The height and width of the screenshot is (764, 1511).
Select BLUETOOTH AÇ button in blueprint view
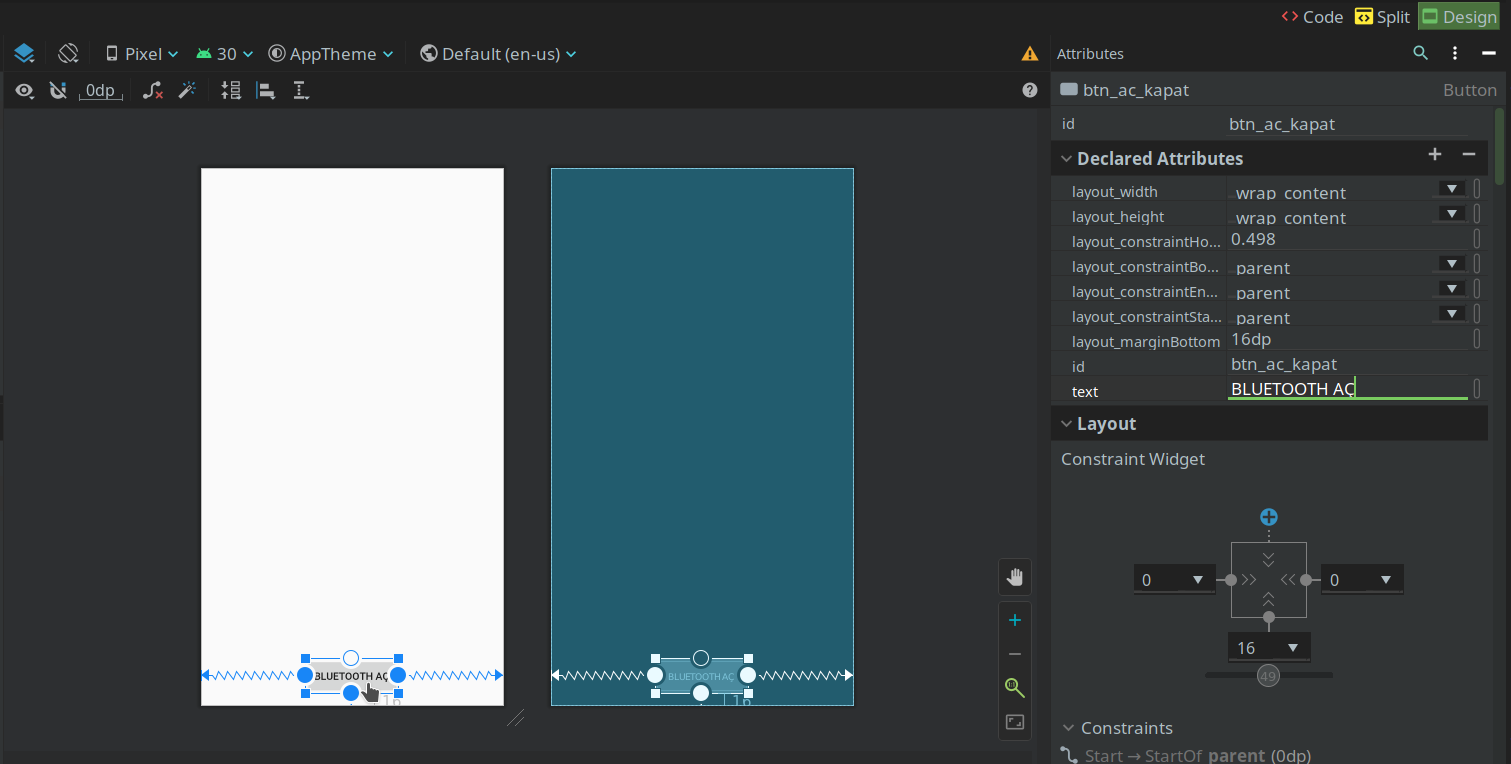coord(701,676)
